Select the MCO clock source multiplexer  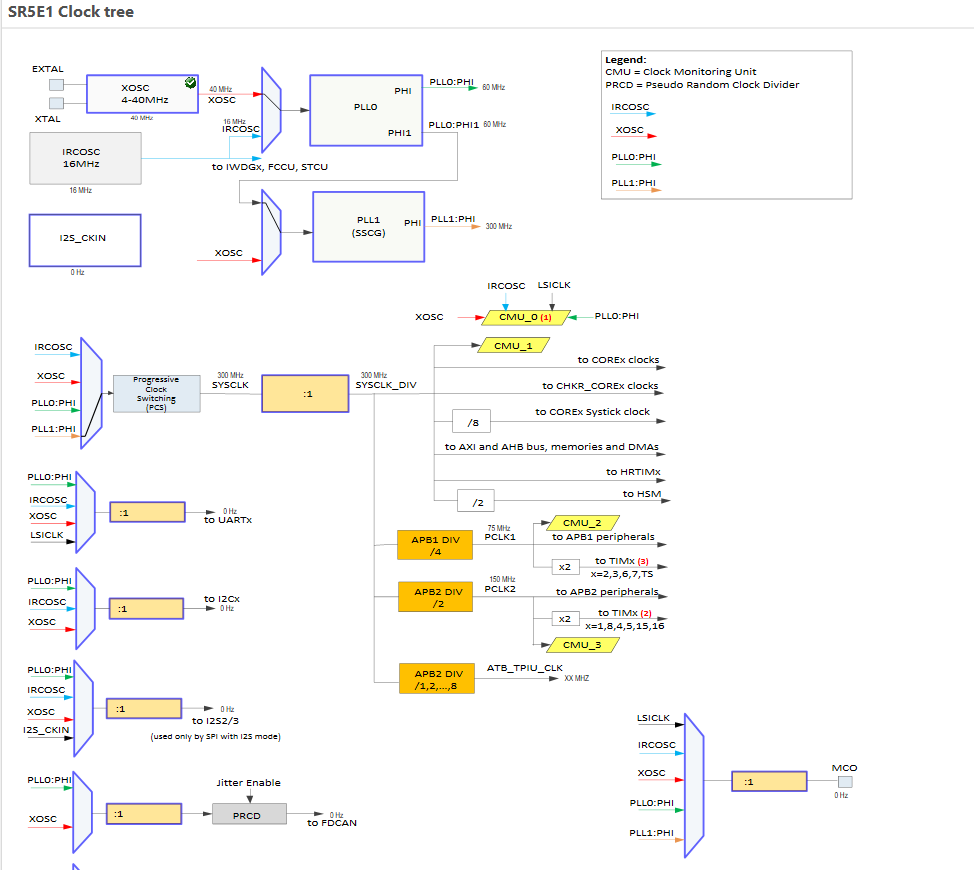[x=694, y=786]
